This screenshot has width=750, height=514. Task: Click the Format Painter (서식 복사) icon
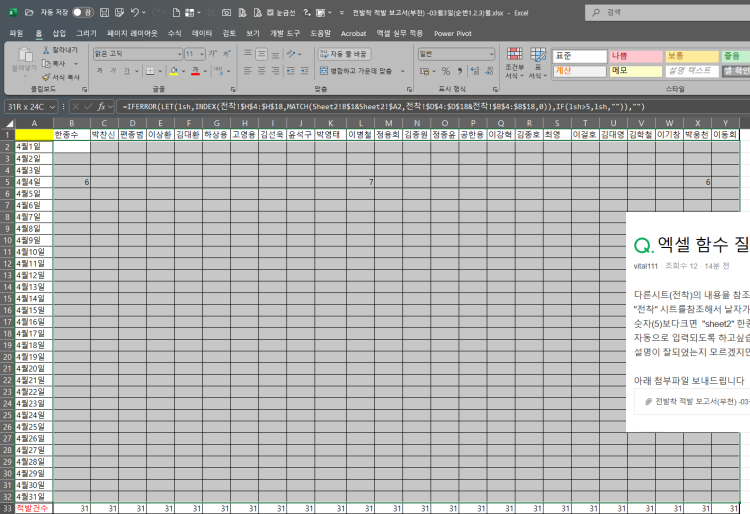(x=46, y=76)
